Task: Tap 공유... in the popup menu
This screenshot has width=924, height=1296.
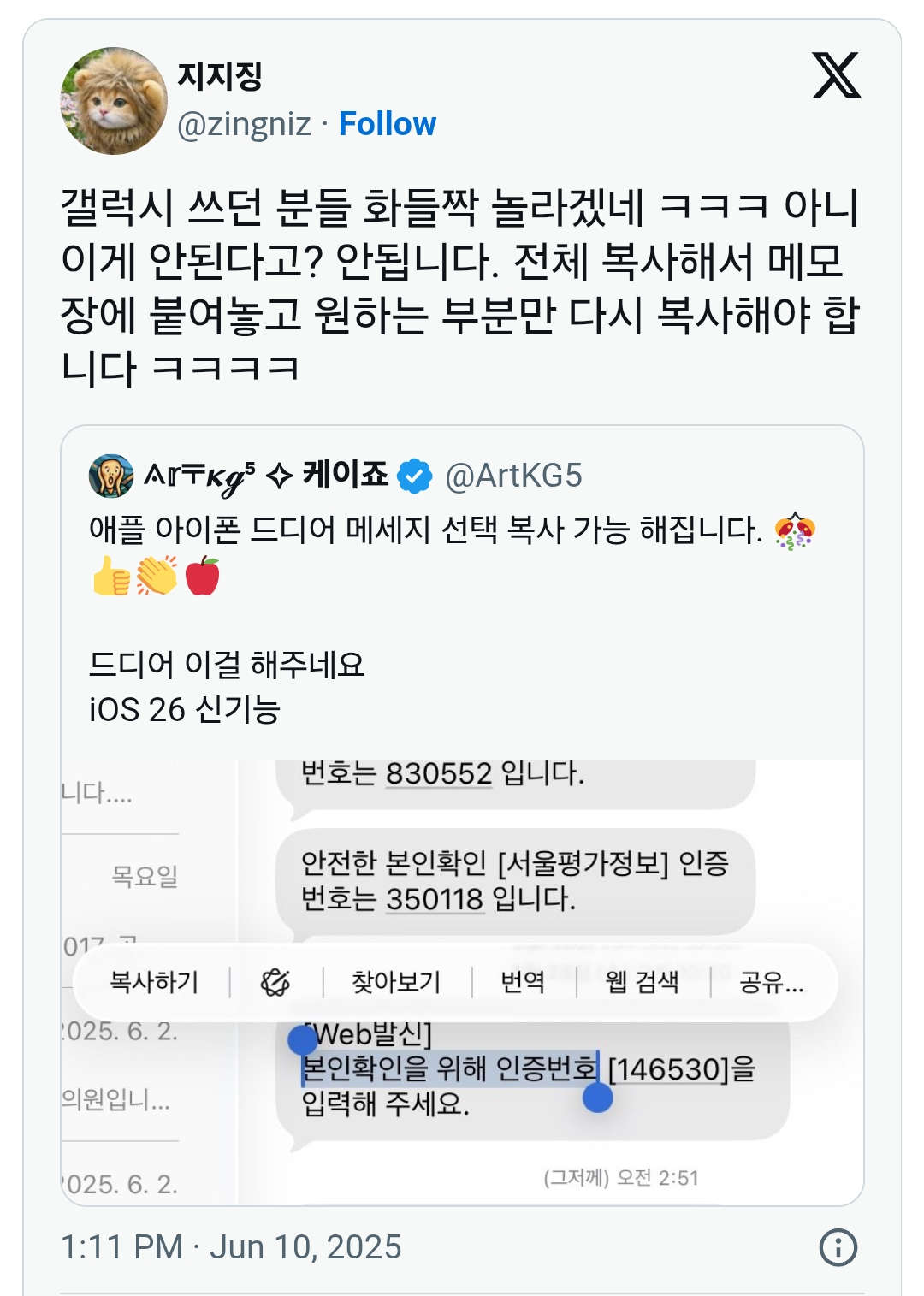Action: (772, 982)
